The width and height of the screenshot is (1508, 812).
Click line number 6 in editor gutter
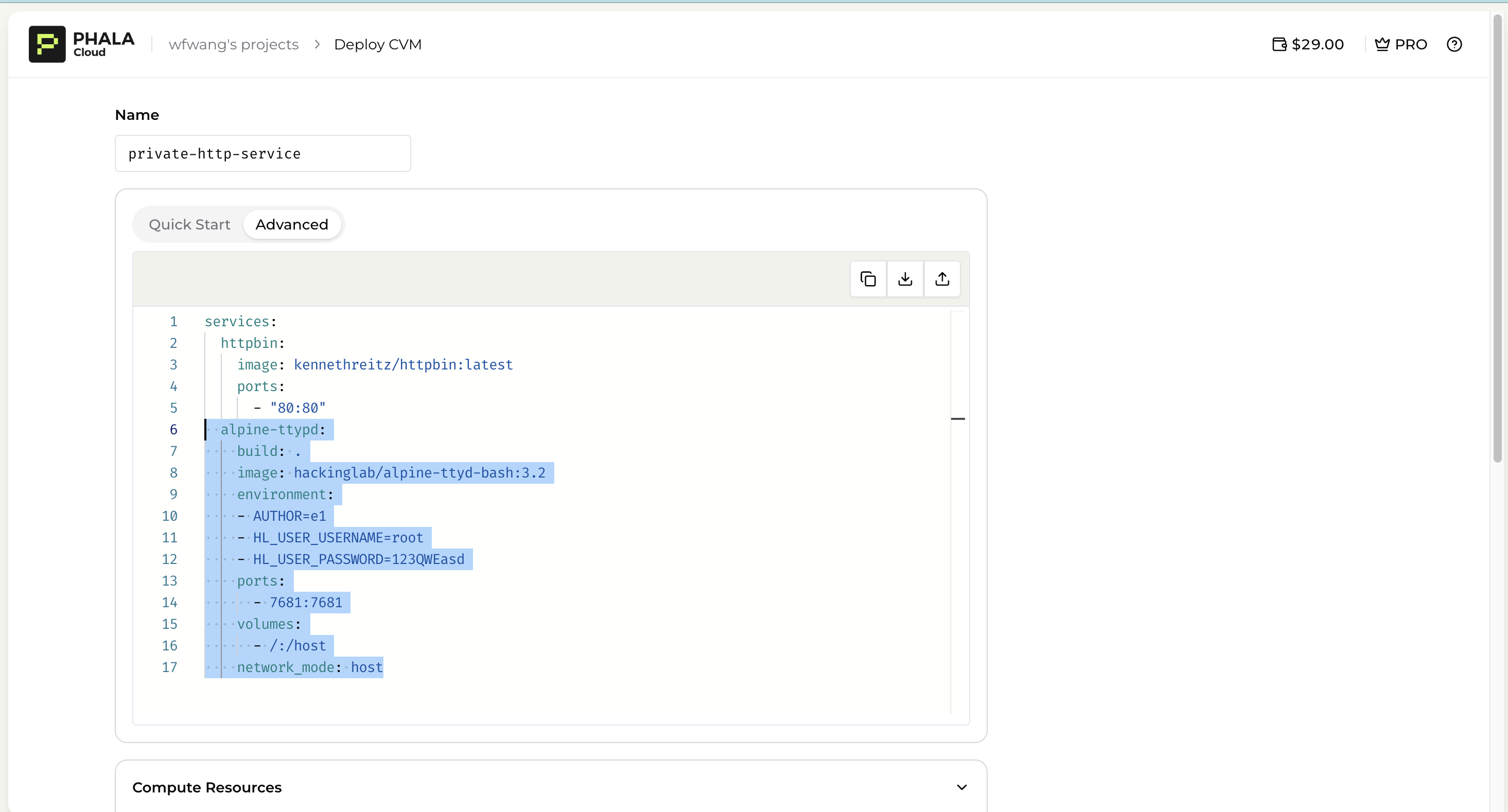coord(173,430)
